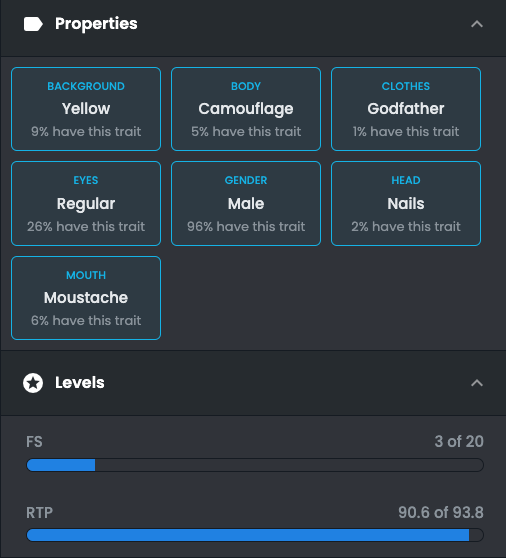Click the FS level label

point(34,442)
